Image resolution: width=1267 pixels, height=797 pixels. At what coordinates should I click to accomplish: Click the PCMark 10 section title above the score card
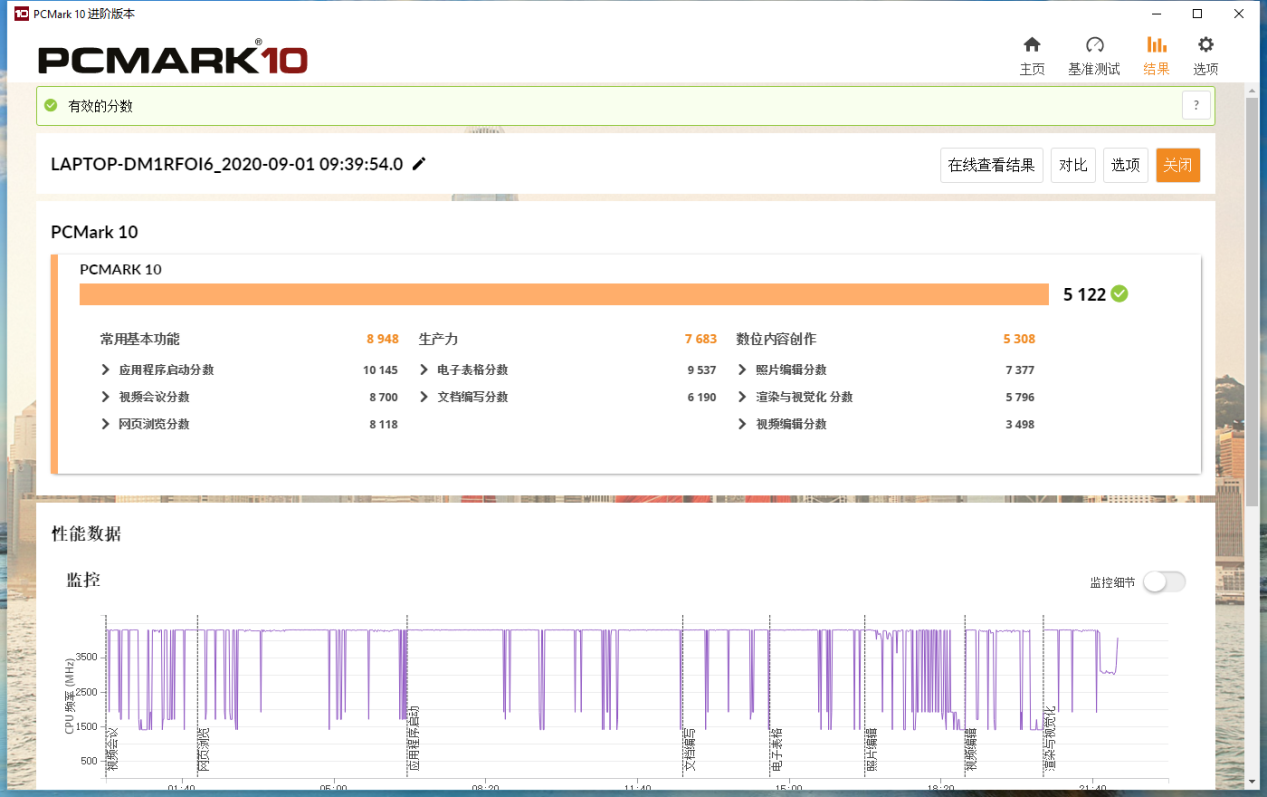[x=94, y=232]
